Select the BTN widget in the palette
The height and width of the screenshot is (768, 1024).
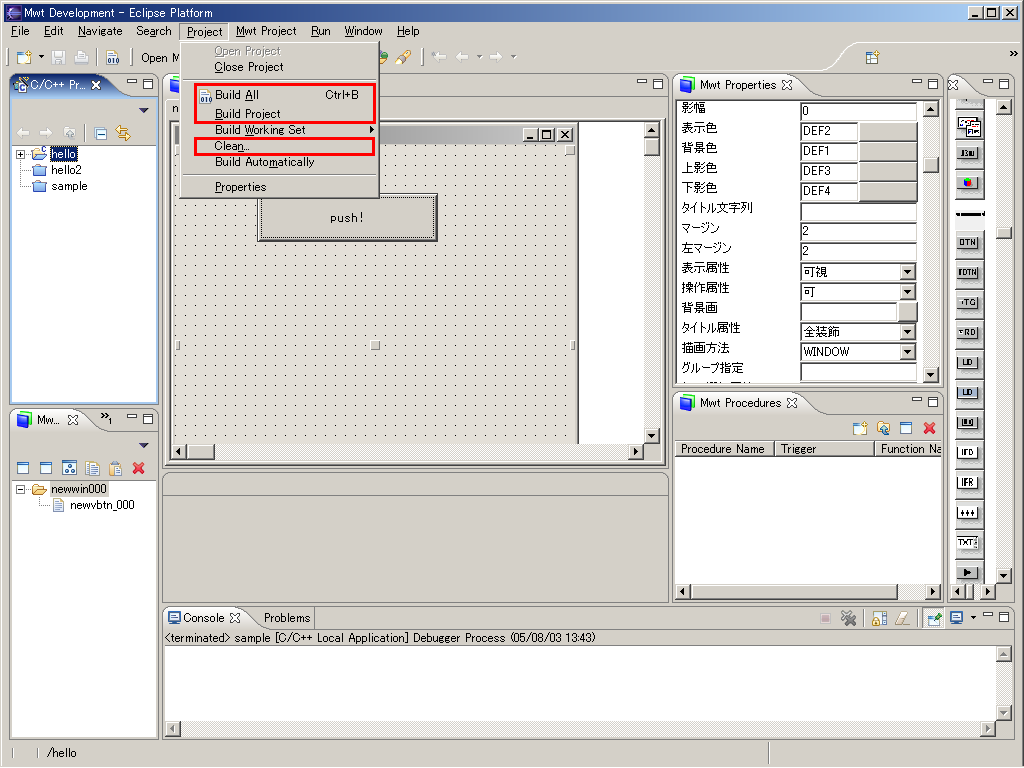[x=967, y=242]
